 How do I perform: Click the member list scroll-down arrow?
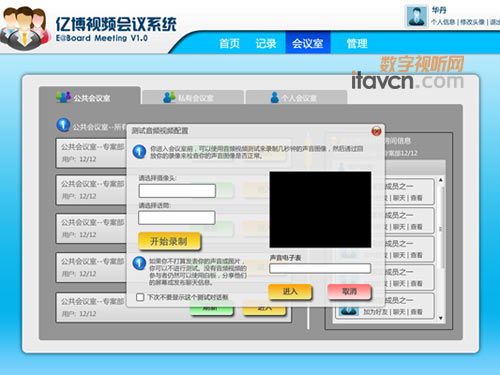[x=441, y=318]
